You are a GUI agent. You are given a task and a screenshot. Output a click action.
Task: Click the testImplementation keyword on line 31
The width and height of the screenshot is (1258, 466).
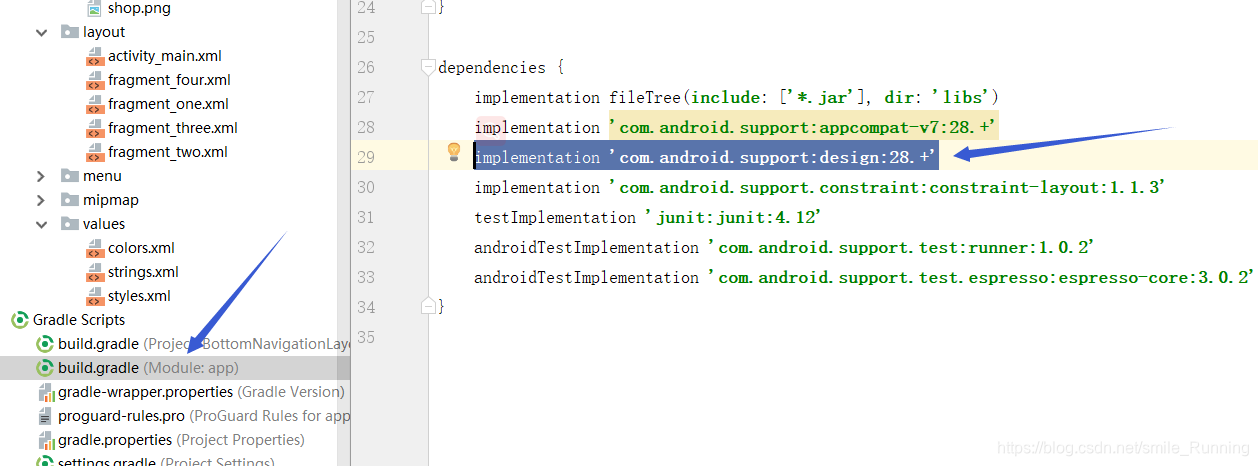(x=555, y=217)
